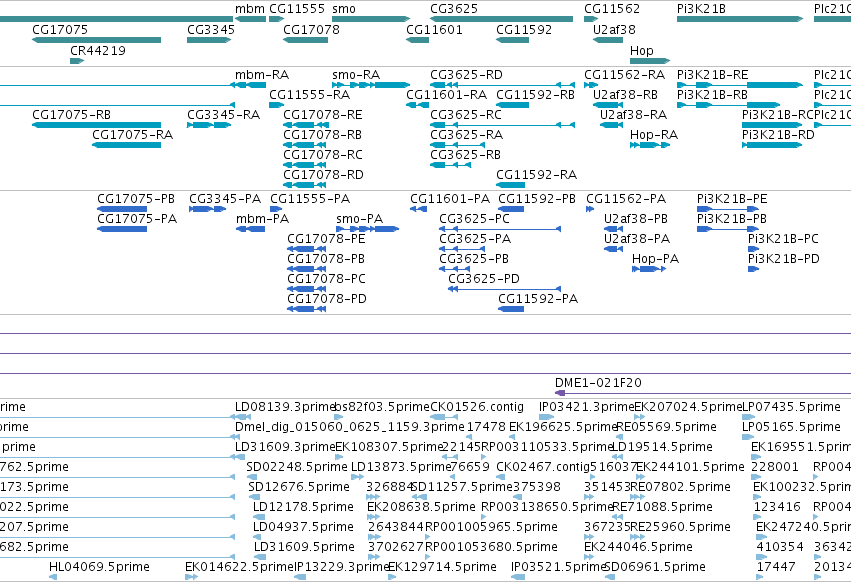
Task: Select transcript Pi3K21B-RE
Action: click(x=740, y=85)
